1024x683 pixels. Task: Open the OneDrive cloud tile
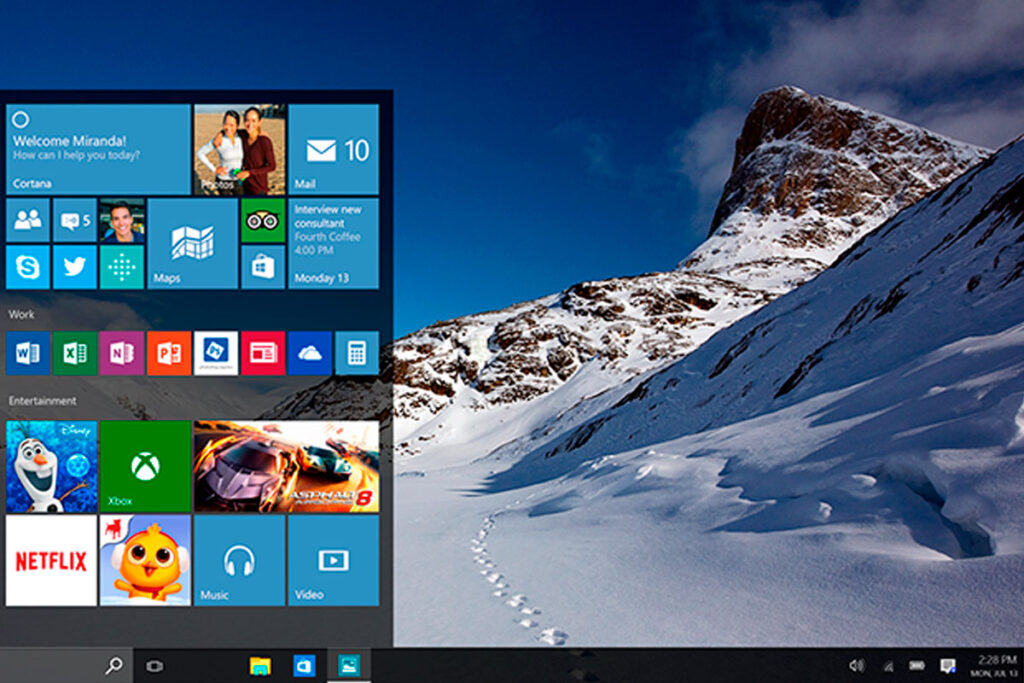coord(310,353)
